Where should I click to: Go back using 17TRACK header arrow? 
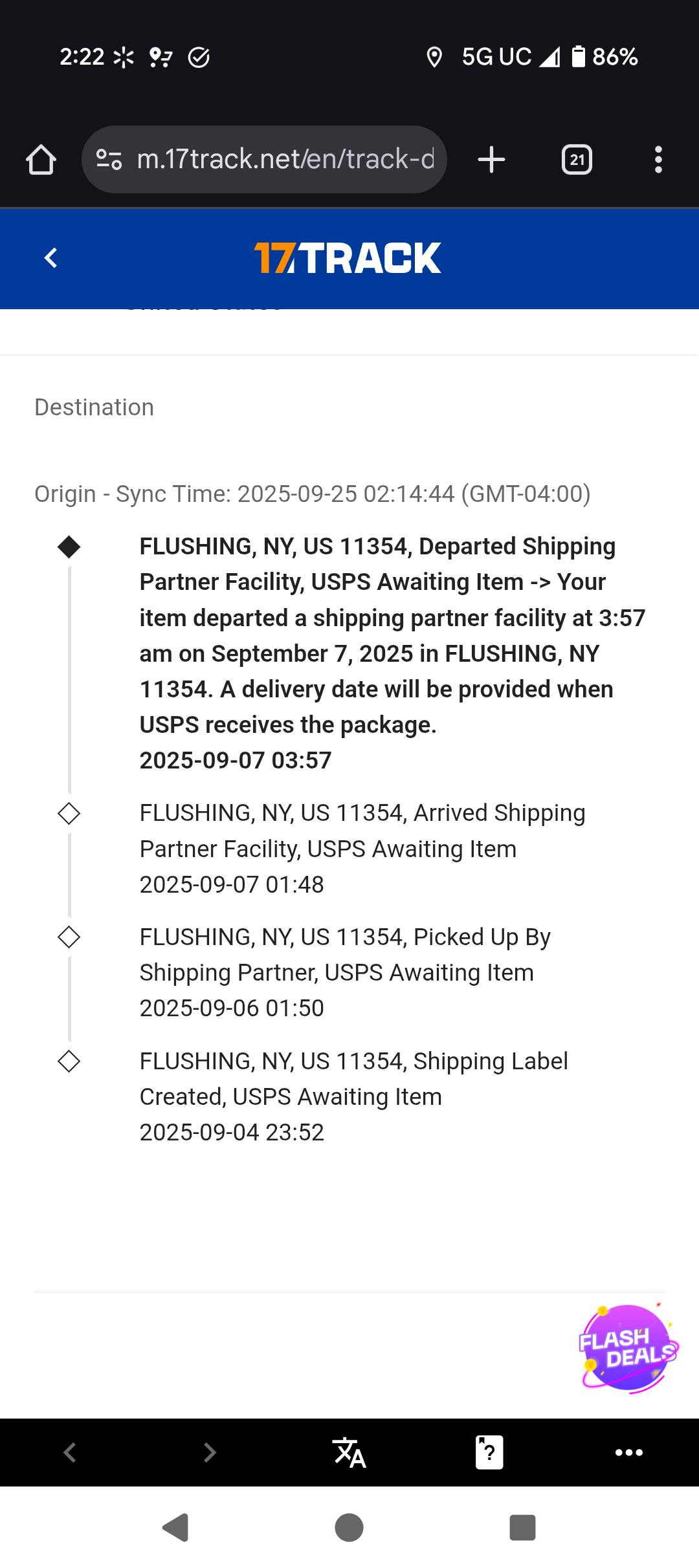point(51,258)
